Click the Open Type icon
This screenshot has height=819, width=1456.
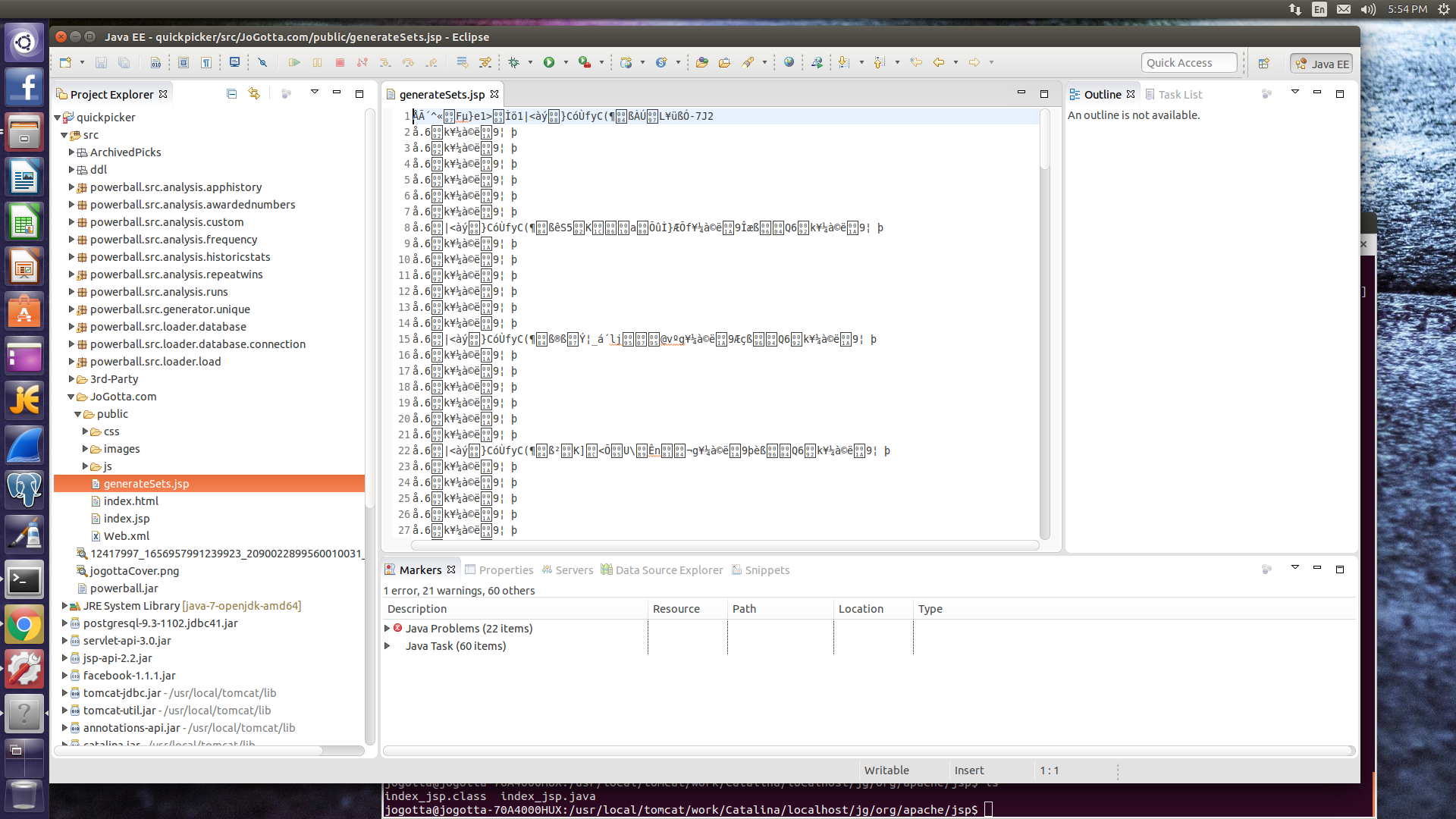click(701, 62)
